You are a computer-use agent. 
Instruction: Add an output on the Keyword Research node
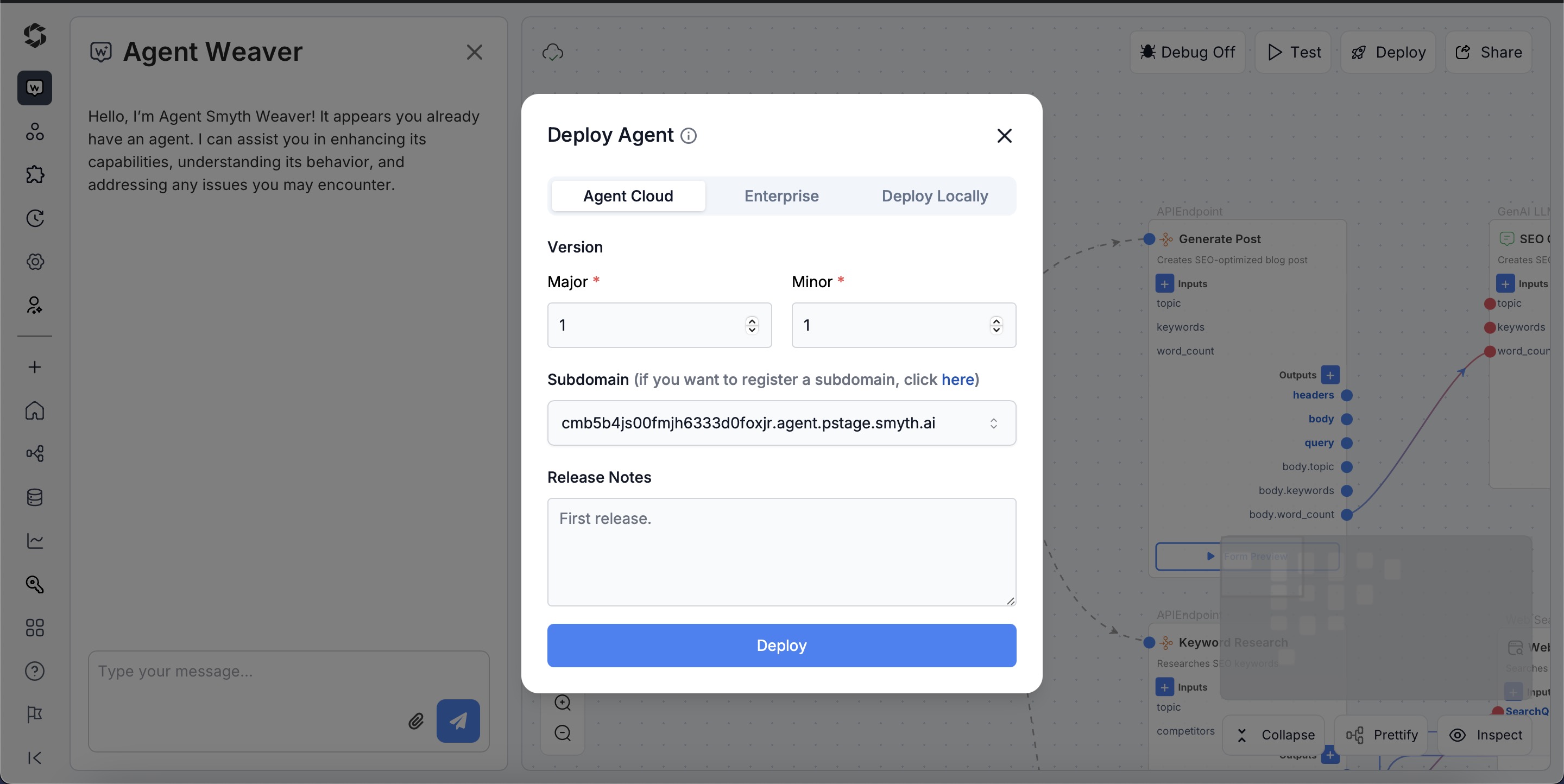pos(1329,755)
